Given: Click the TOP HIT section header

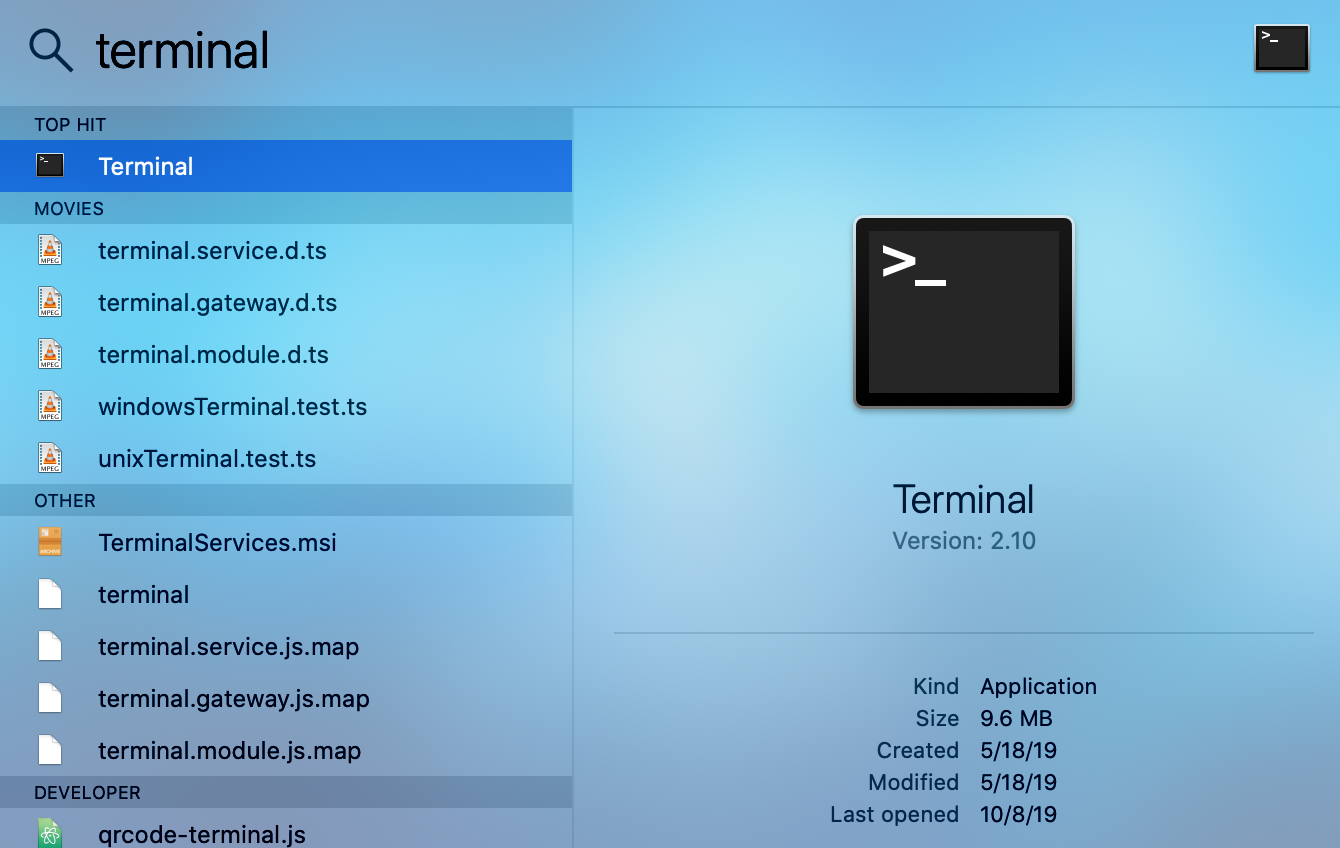Looking at the screenshot, I should point(286,124).
